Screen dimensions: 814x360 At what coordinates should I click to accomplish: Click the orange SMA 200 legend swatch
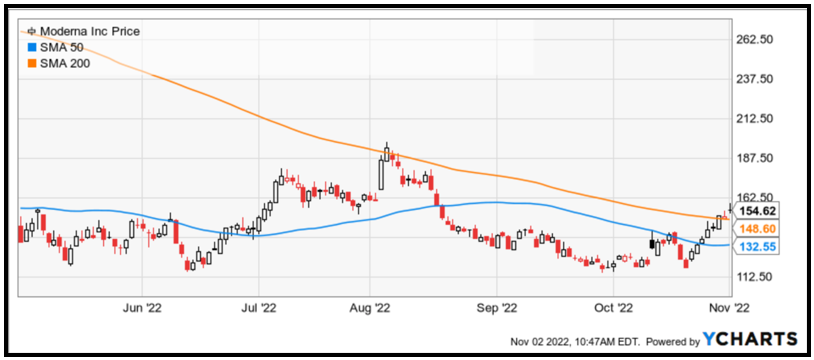coord(32,64)
